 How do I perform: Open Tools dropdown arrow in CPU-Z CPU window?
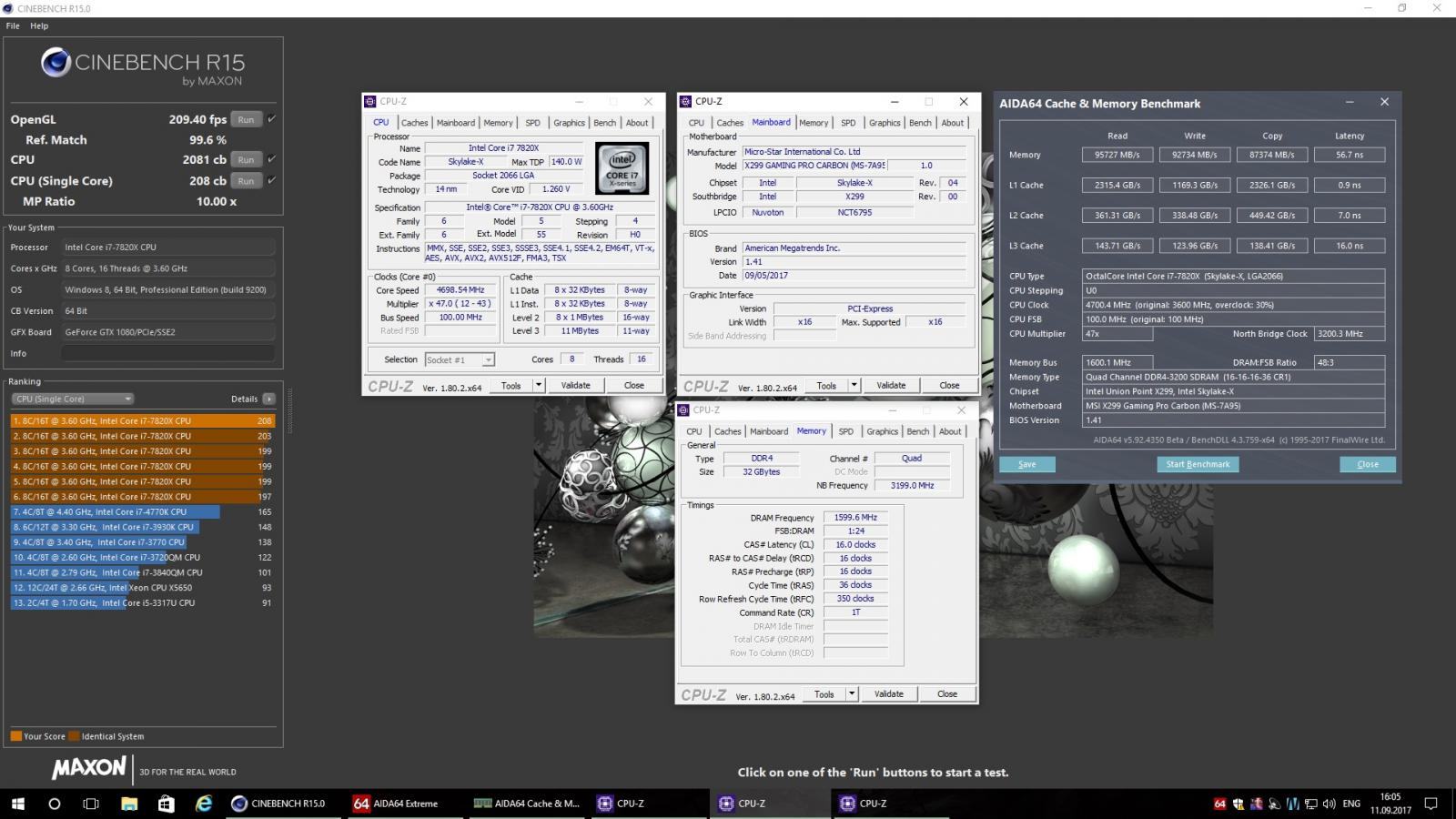point(538,385)
